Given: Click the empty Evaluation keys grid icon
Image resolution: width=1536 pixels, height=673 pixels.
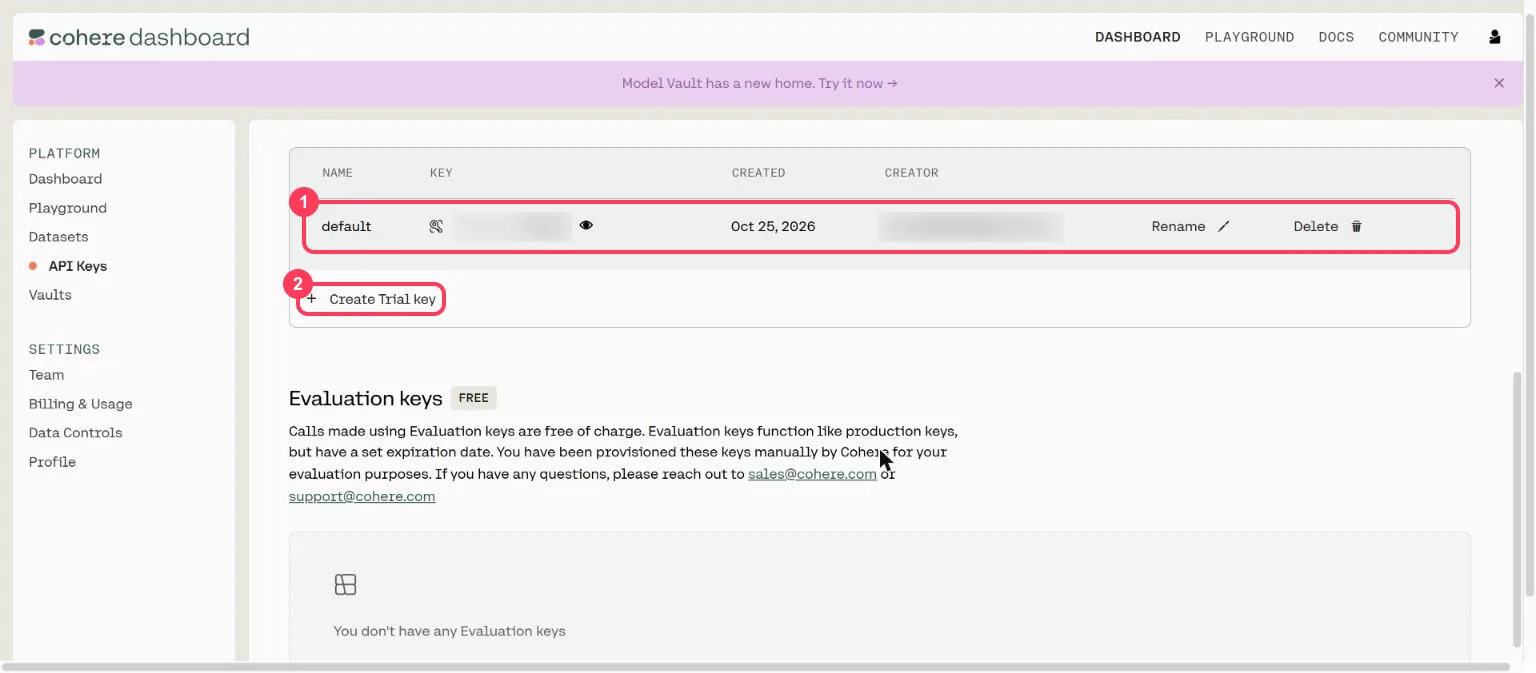Looking at the screenshot, I should coord(345,585).
